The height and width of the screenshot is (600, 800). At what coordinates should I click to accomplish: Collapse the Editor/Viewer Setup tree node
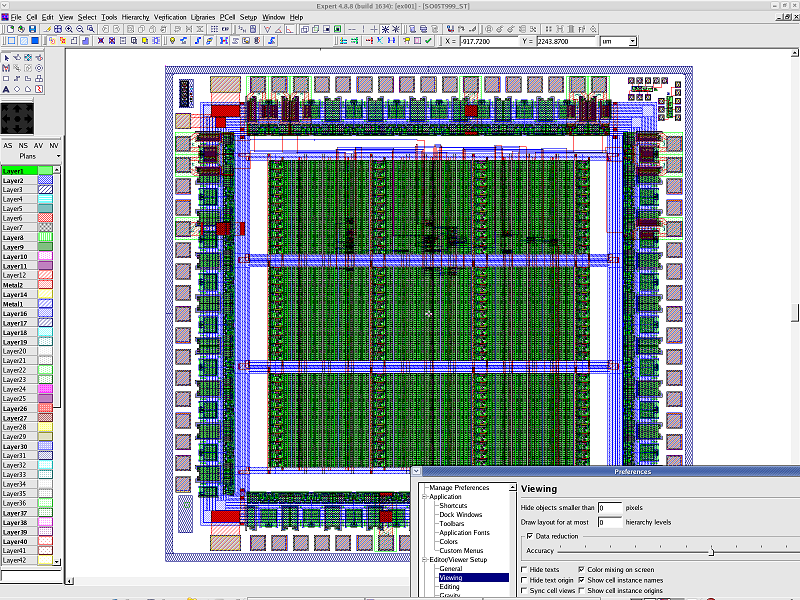(423, 559)
